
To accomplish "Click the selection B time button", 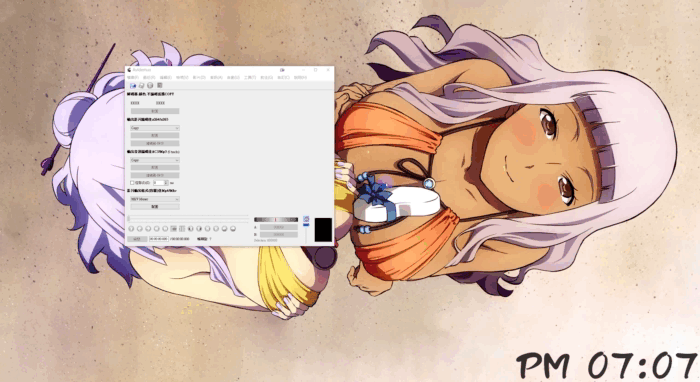I will [279, 234].
